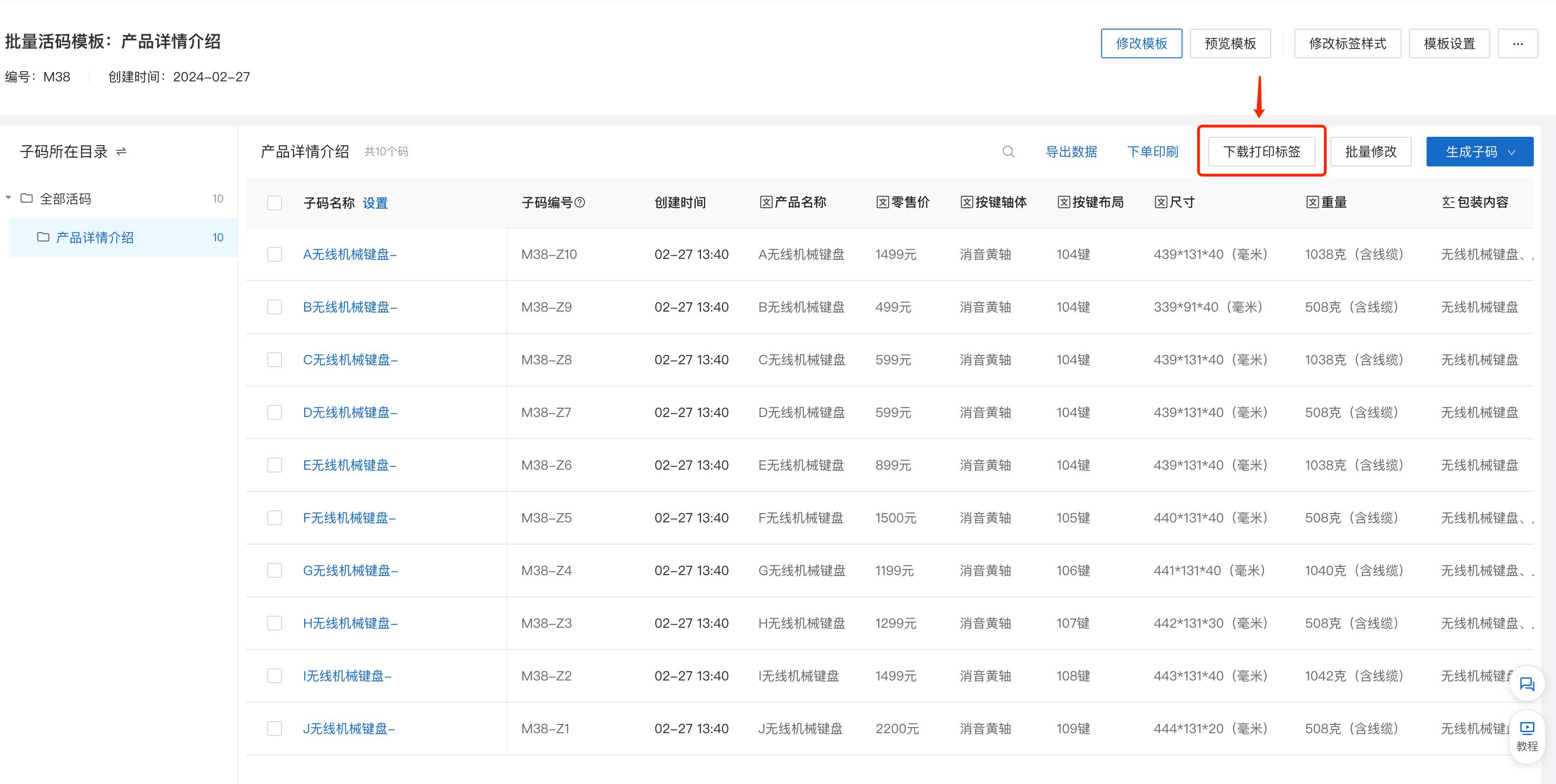
Task: Open the 教程 tutorial floating icon
Action: [x=1526, y=735]
